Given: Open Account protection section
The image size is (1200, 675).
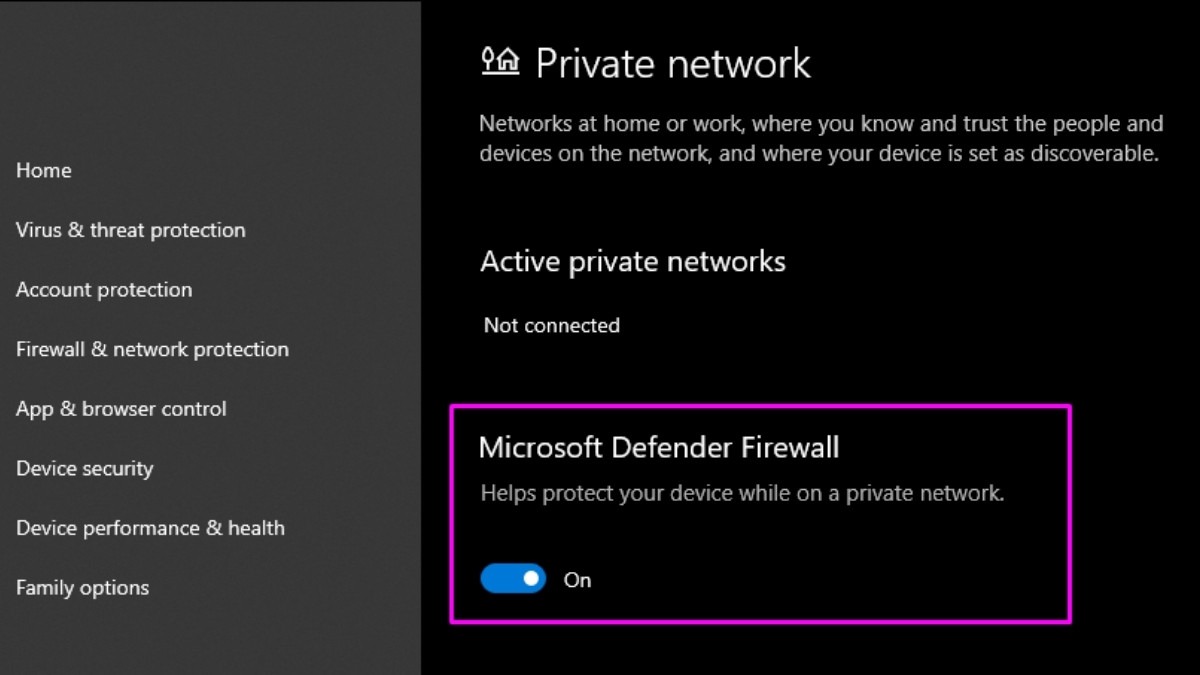Looking at the screenshot, I should pyautogui.click(x=104, y=290).
